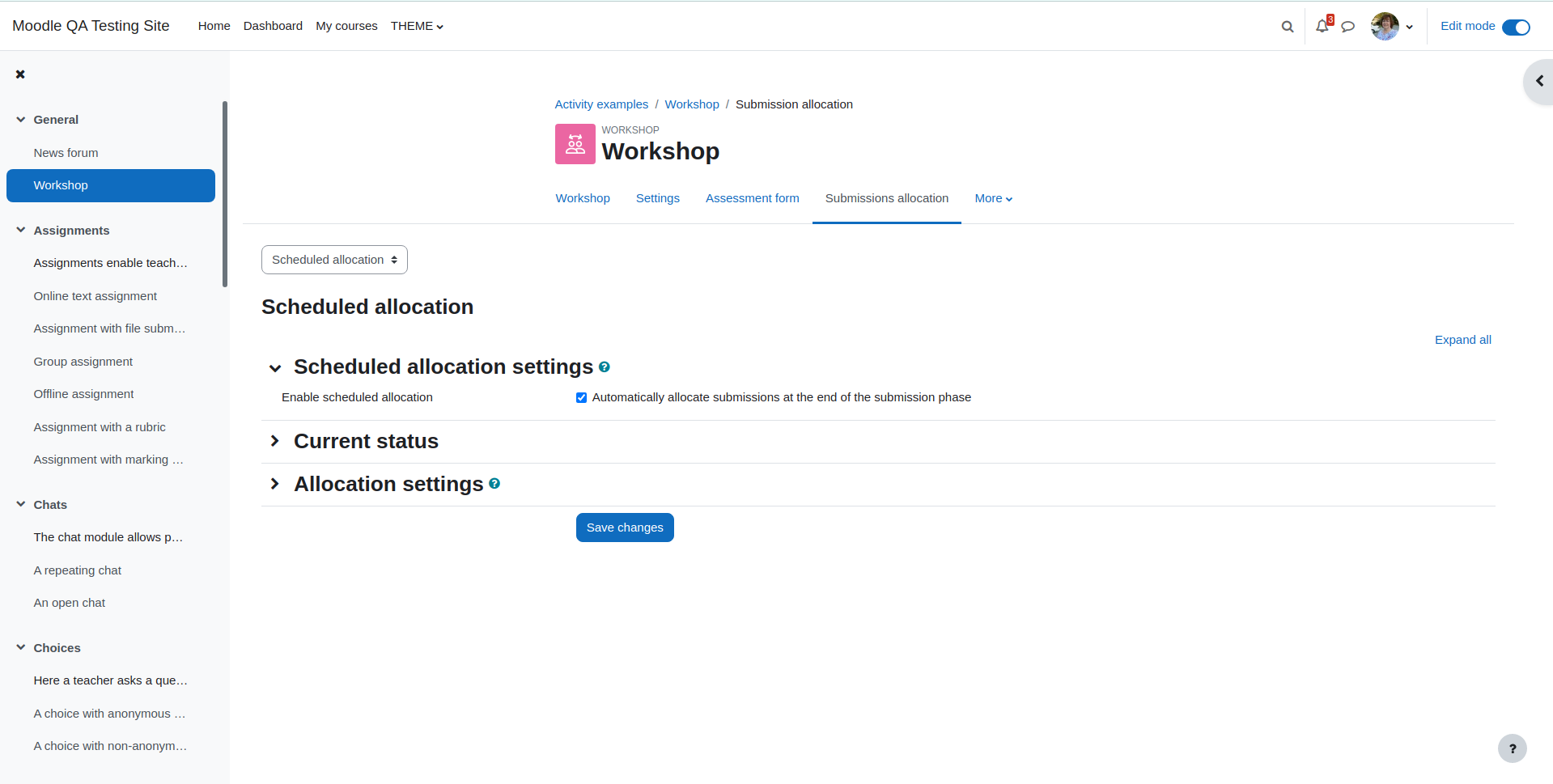Click the Chats section heading
Image resolution: width=1553 pixels, height=784 pixels.
tap(50, 505)
